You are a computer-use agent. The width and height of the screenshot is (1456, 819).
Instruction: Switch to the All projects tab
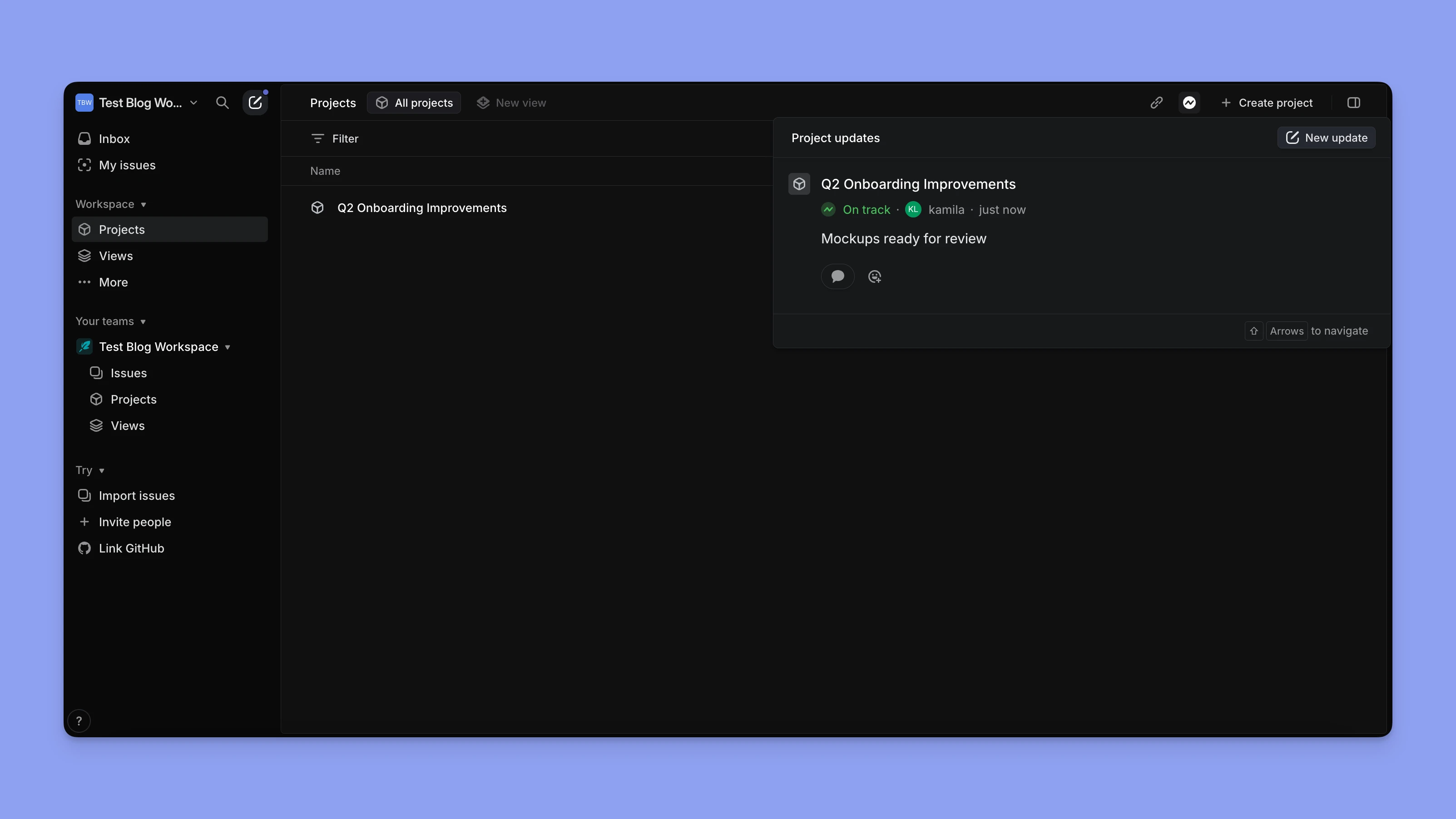tap(414, 103)
